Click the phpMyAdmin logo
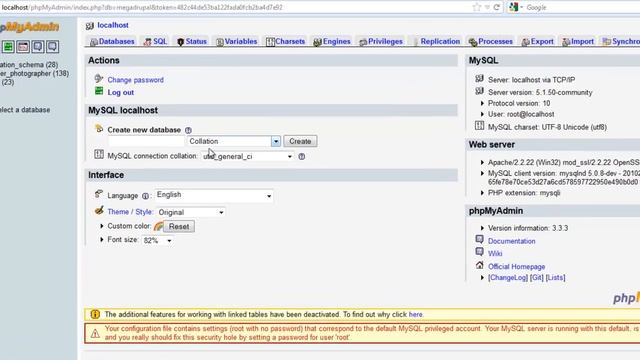This screenshot has width=640, height=360. [x=29, y=27]
